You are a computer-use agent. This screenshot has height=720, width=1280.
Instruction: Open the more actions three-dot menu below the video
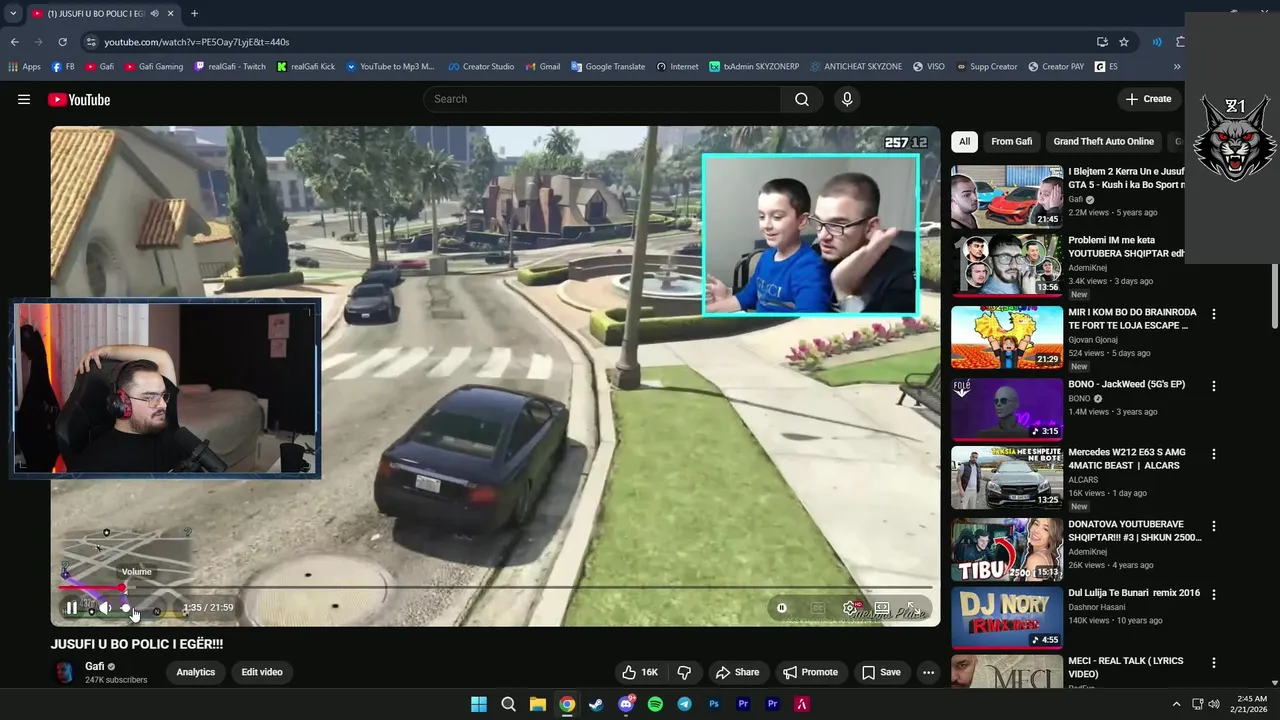click(928, 672)
